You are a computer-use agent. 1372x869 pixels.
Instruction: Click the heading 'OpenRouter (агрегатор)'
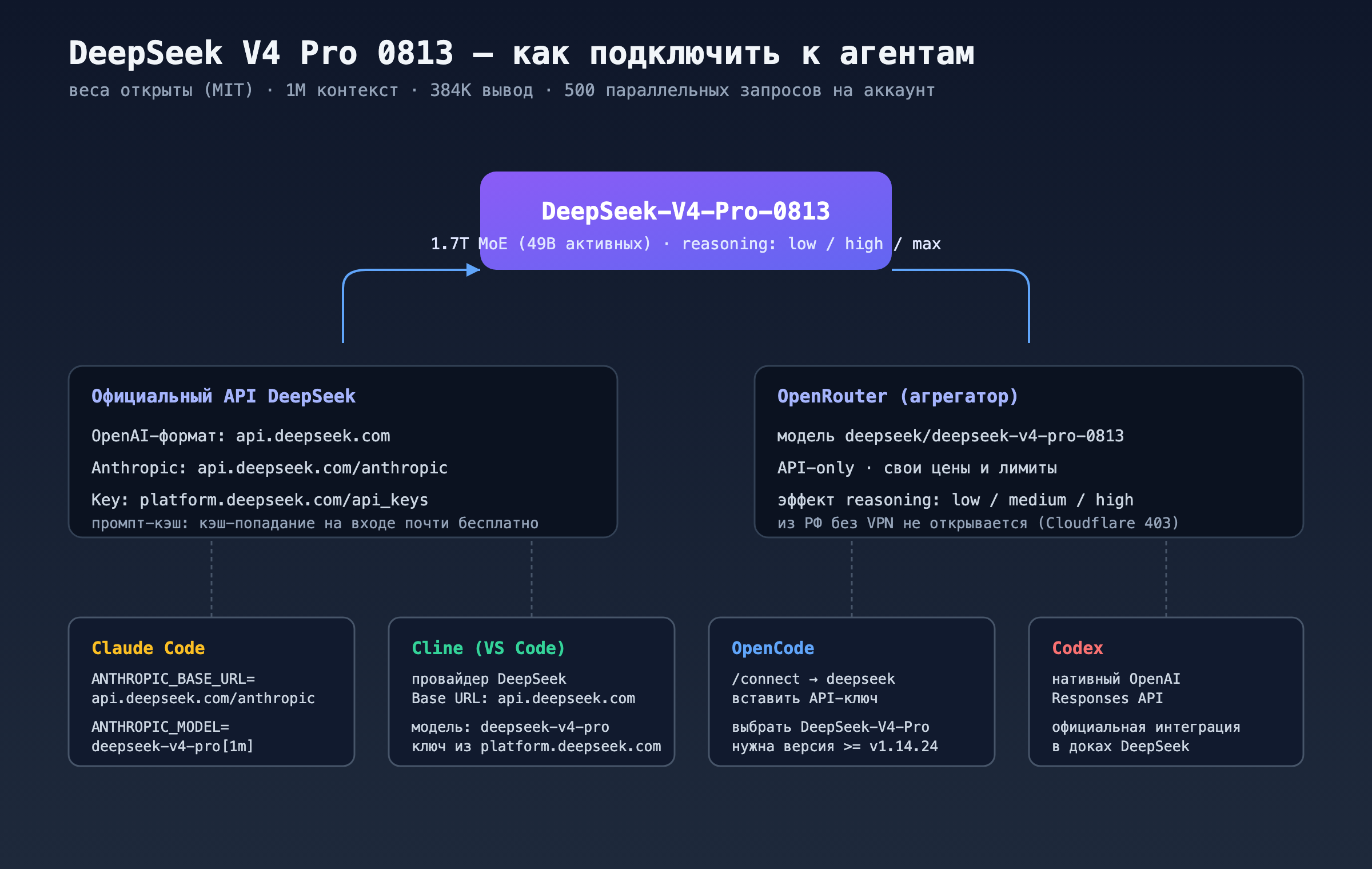tap(898, 396)
